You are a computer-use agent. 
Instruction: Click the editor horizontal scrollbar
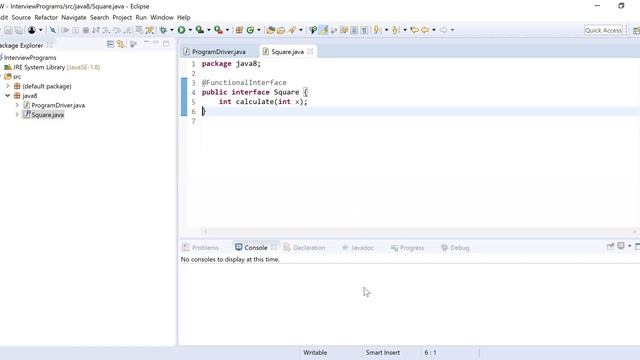tap(420, 231)
